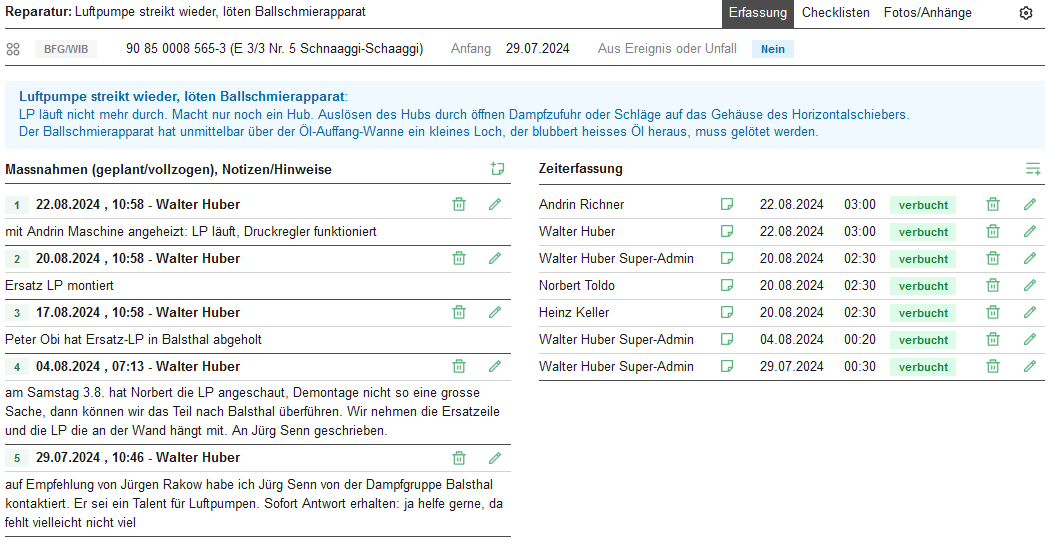Viewport: 1057px width, 546px height.
Task: Delete note 1 from 22.08.2024
Action: tap(459, 204)
